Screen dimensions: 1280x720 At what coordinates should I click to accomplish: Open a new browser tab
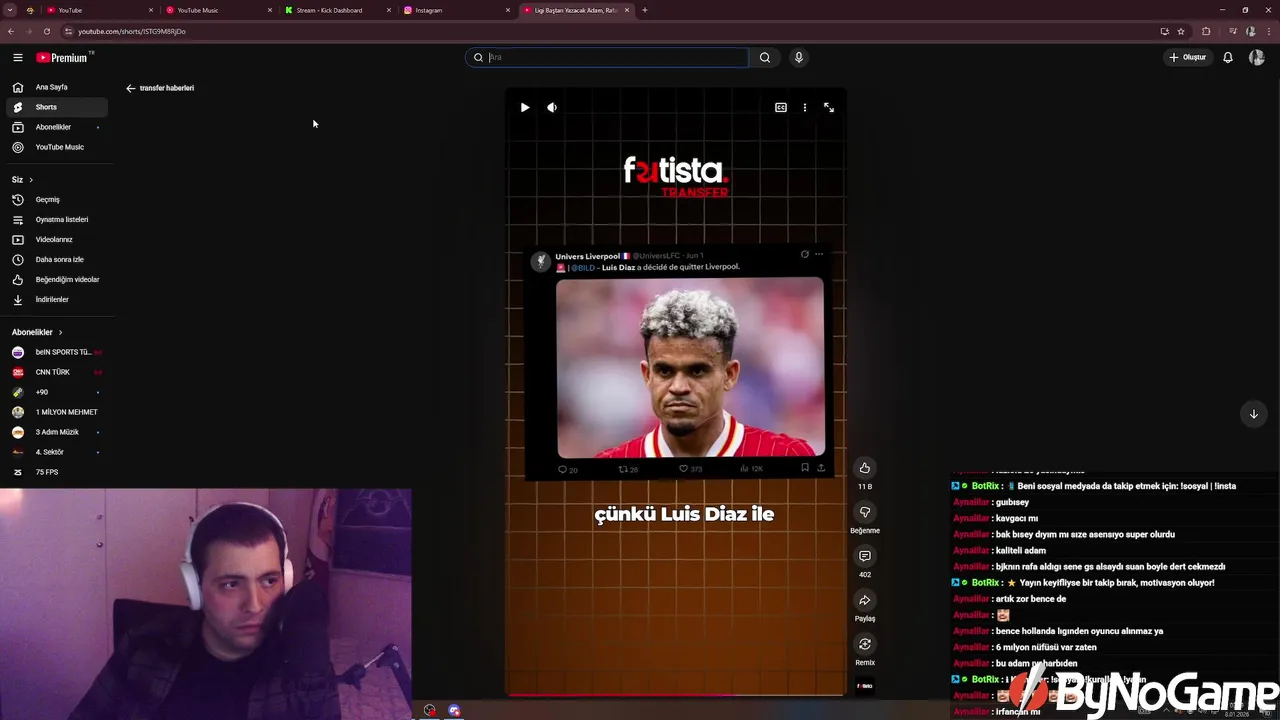(x=645, y=10)
